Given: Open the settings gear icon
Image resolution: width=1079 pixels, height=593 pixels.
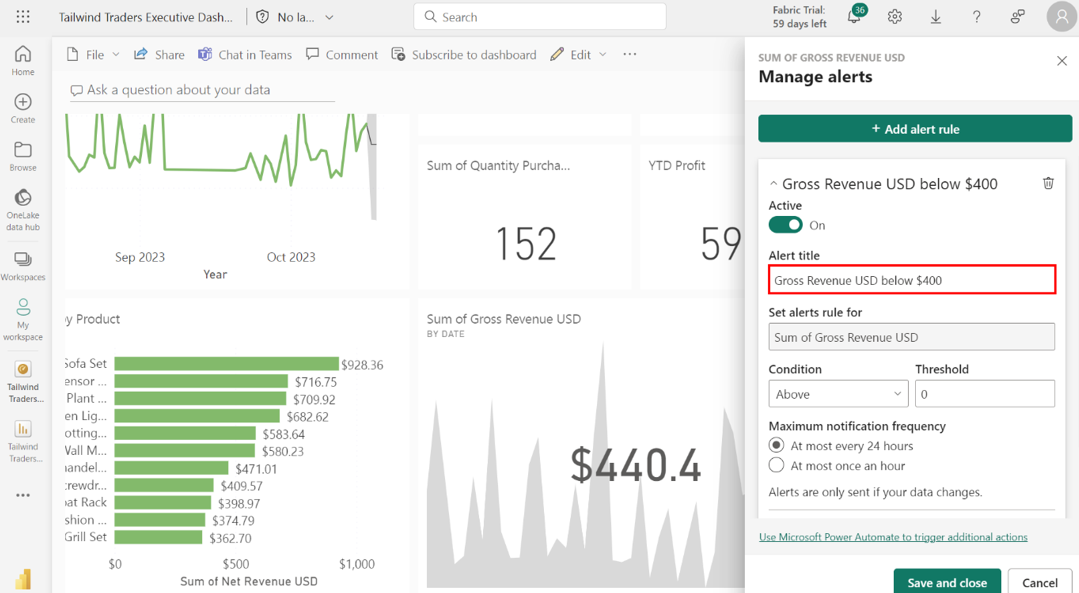Looking at the screenshot, I should tap(895, 17).
